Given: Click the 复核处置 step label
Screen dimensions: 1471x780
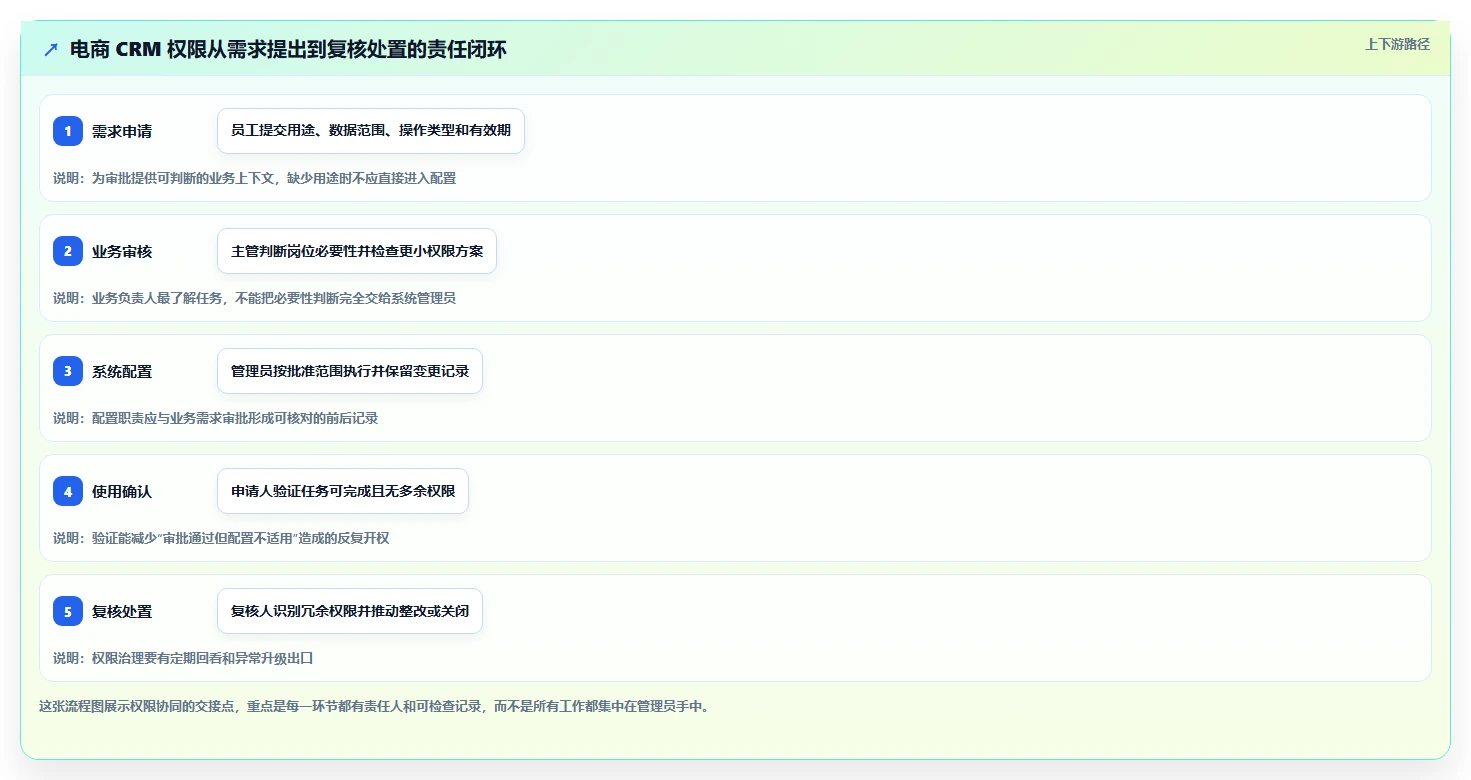Looking at the screenshot, I should click(122, 611).
